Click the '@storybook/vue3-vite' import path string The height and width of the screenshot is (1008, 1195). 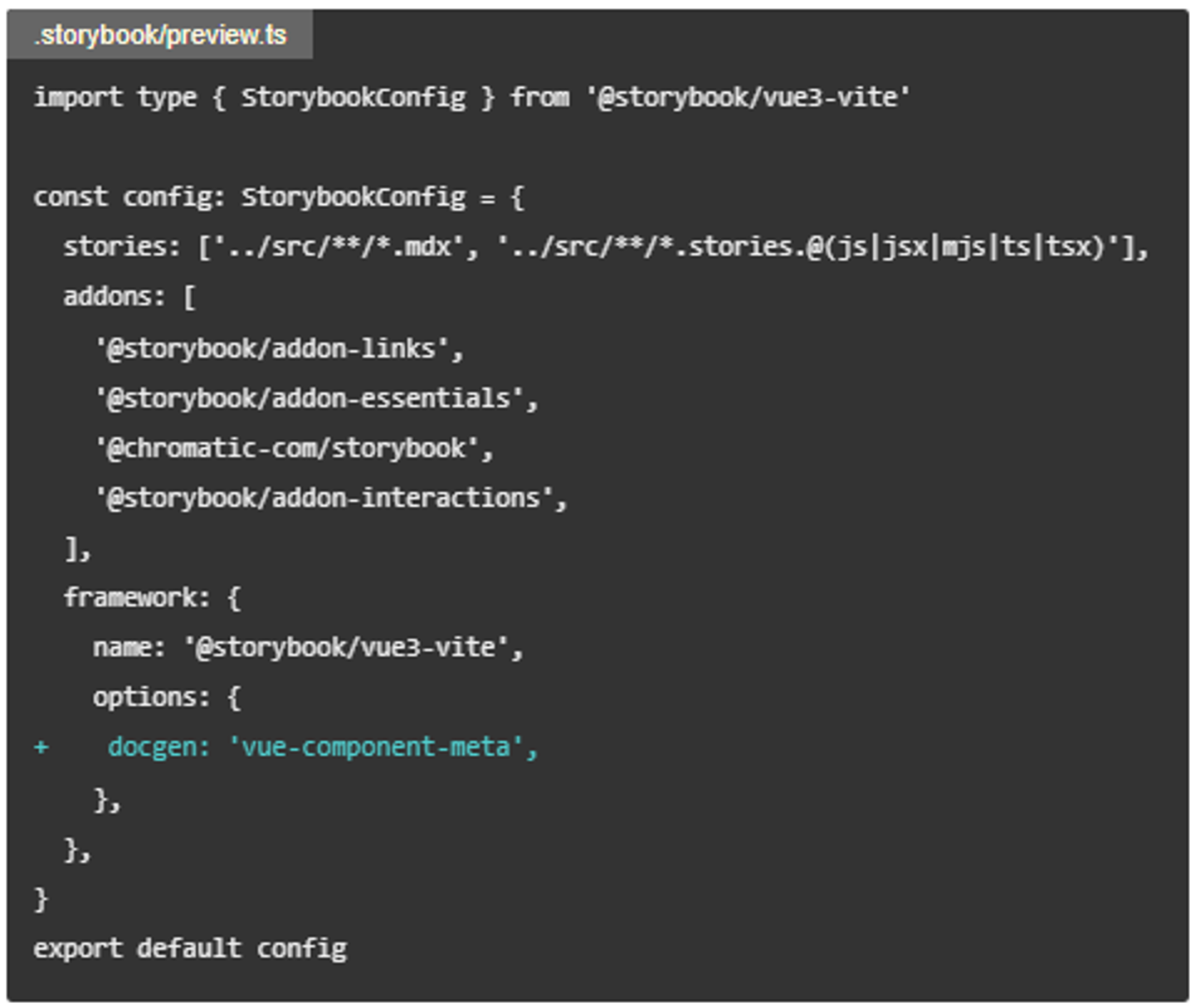pyautogui.click(x=748, y=98)
